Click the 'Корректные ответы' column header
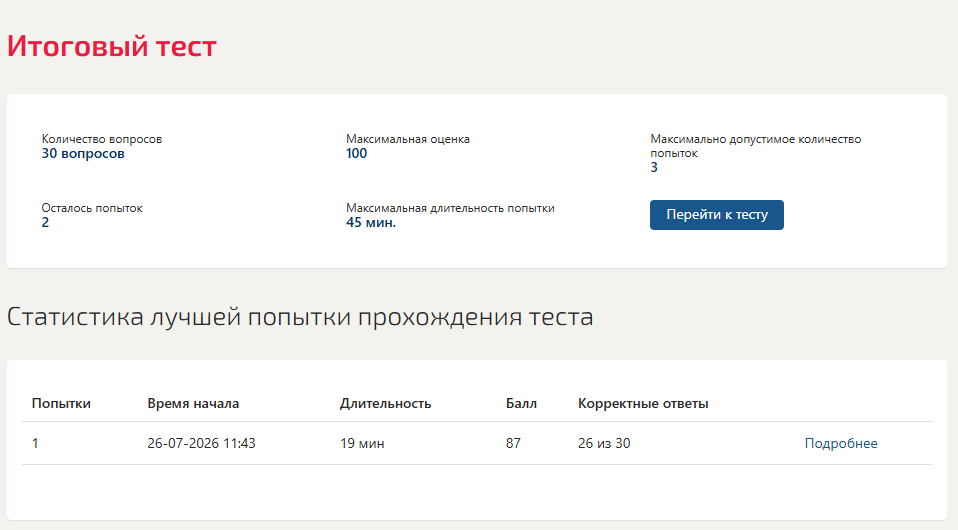Viewport: 958px width, 530px height. tap(643, 403)
